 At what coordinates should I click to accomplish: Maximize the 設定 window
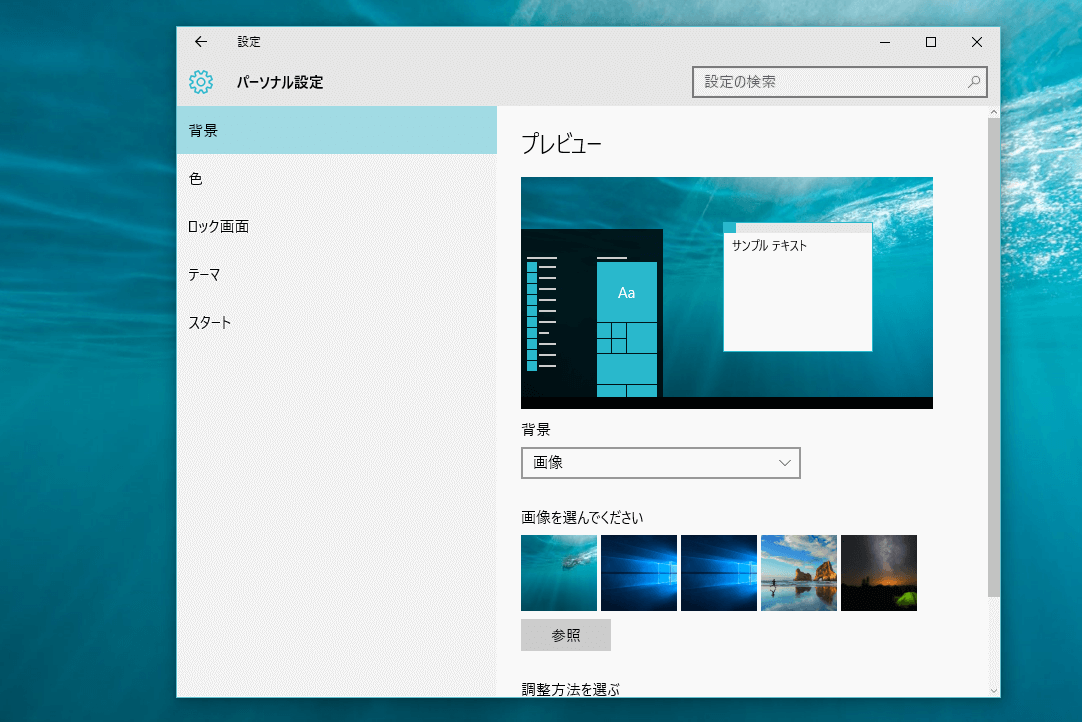(x=931, y=42)
